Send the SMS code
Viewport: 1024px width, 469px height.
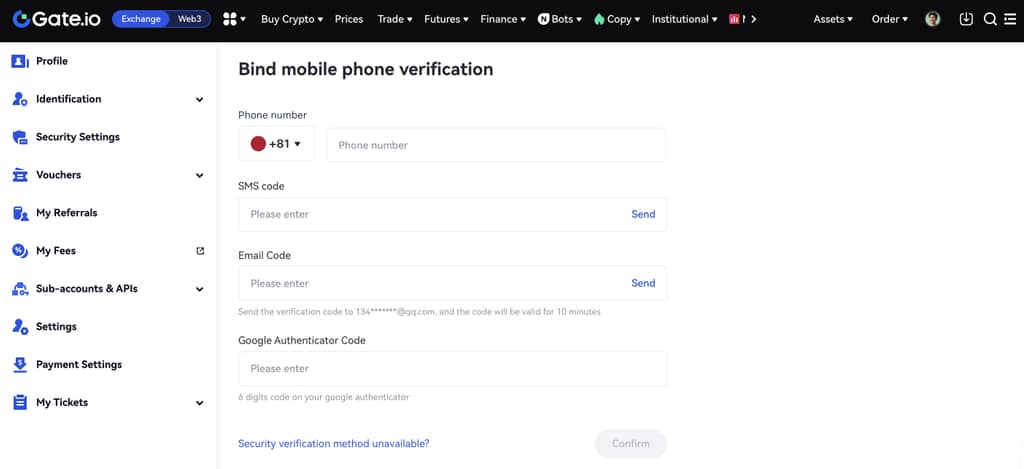point(643,214)
